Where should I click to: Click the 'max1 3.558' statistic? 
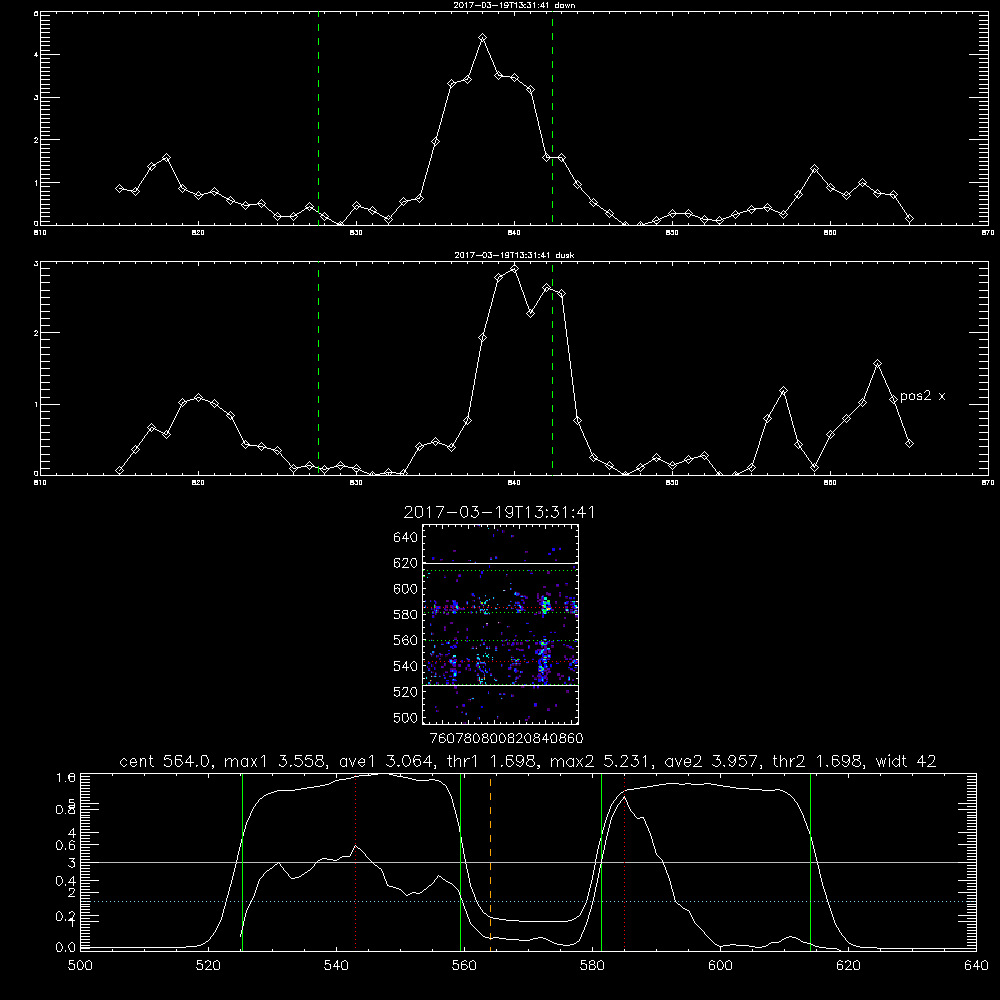[x=272, y=761]
